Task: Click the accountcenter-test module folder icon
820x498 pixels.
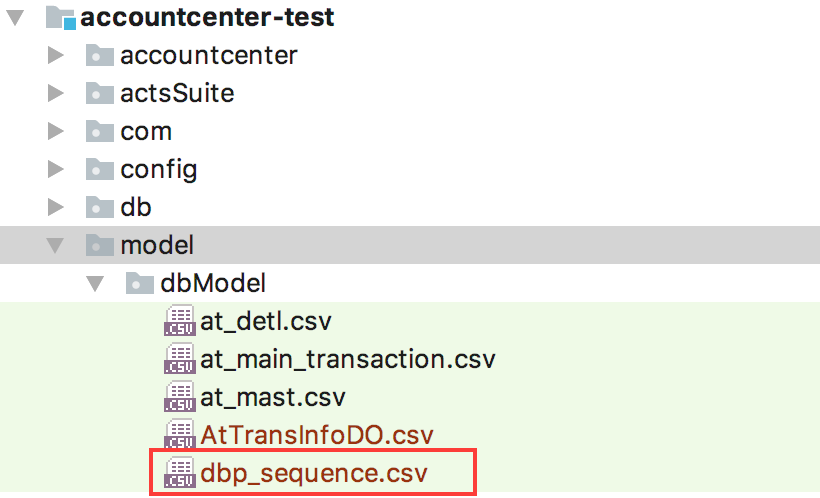Action: click(61, 17)
